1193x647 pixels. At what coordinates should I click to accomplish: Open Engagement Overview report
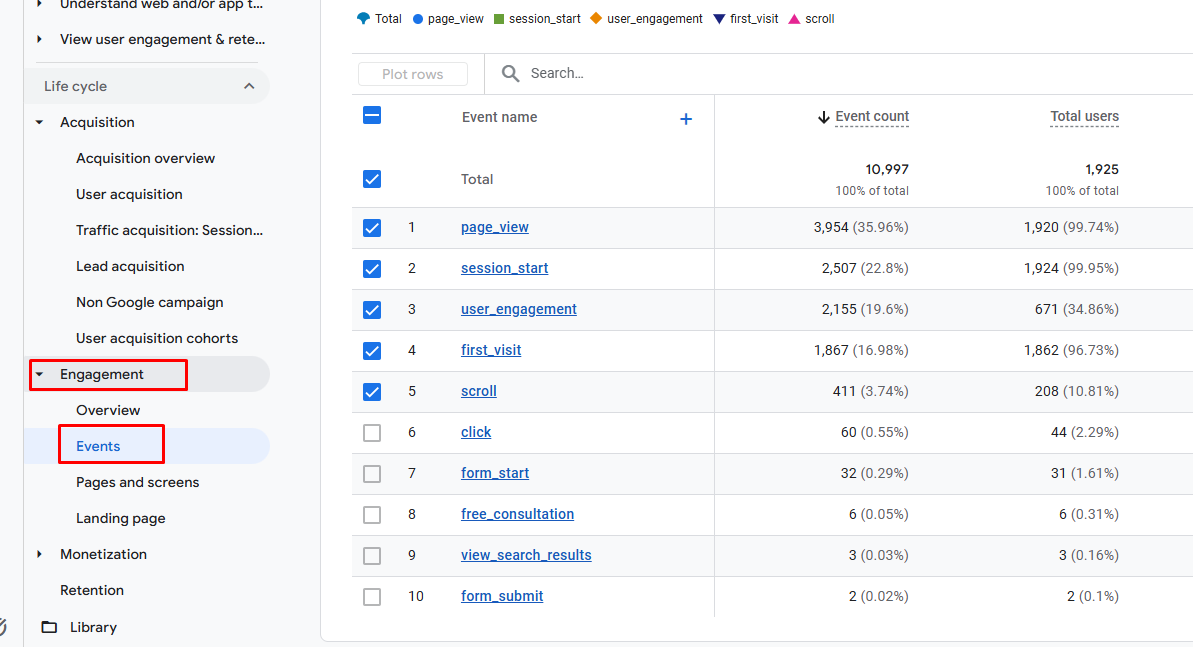[108, 410]
